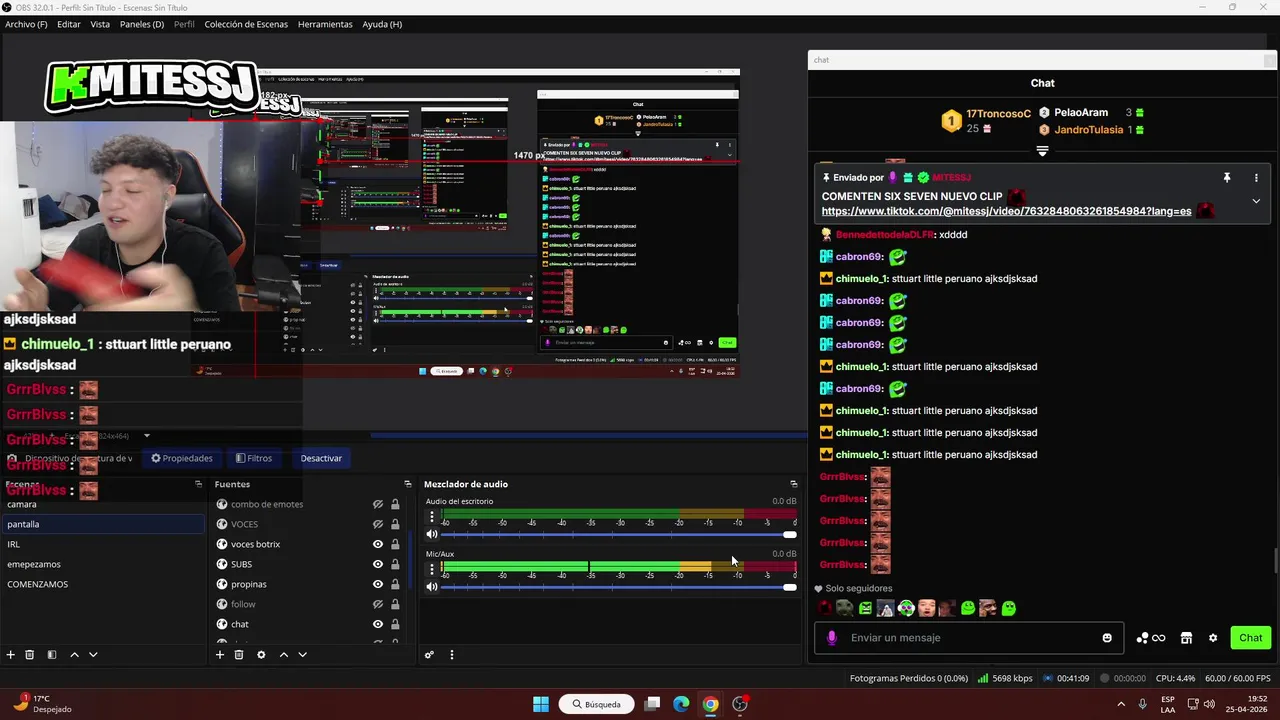This screenshot has height=720, width=1280.
Task: Open scene filters icon in Escenas toolbar
Action: [x=52, y=655]
